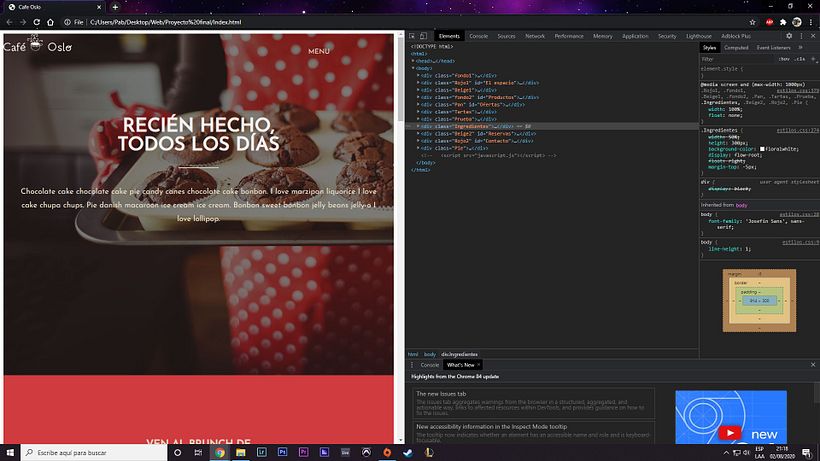
Task: Toggle the device toolbar icon in DevTools
Action: [x=423, y=36]
